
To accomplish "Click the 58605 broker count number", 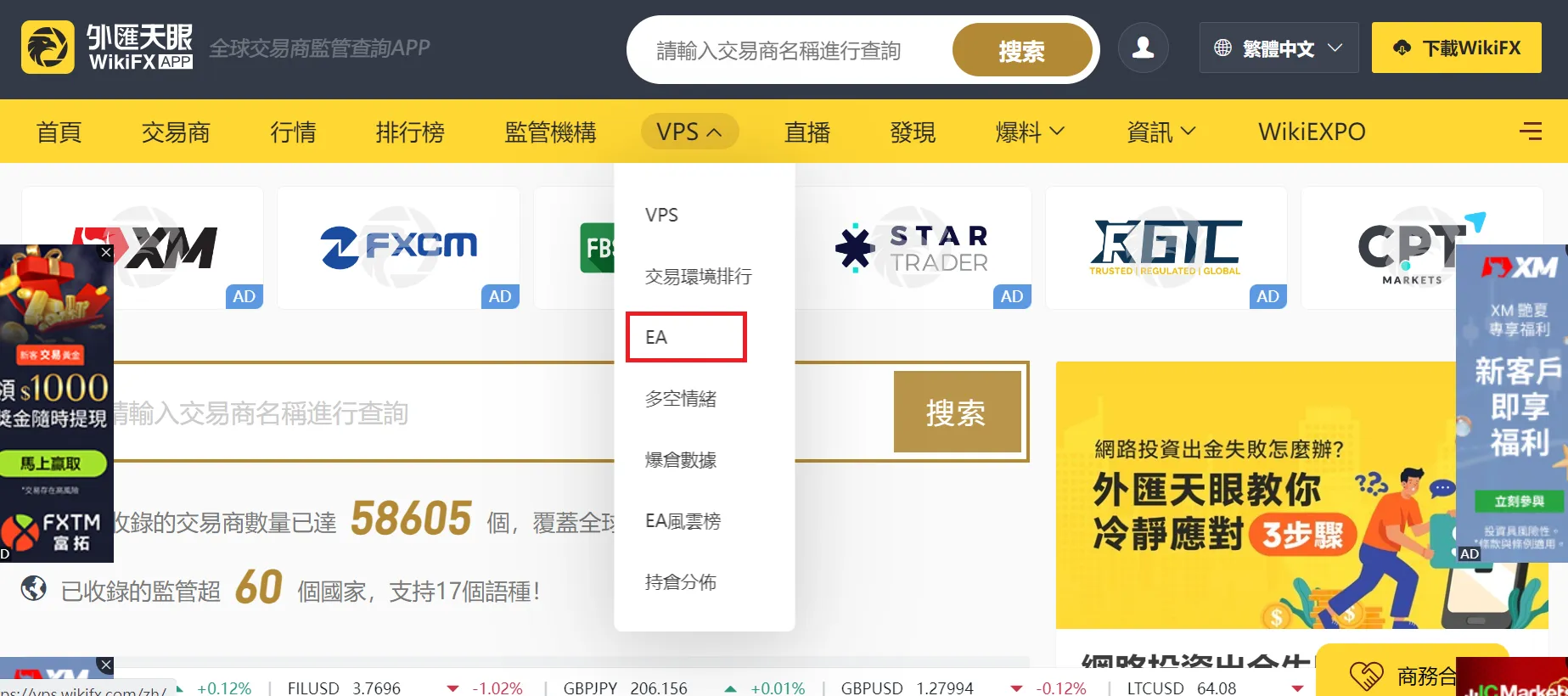I will click(411, 519).
